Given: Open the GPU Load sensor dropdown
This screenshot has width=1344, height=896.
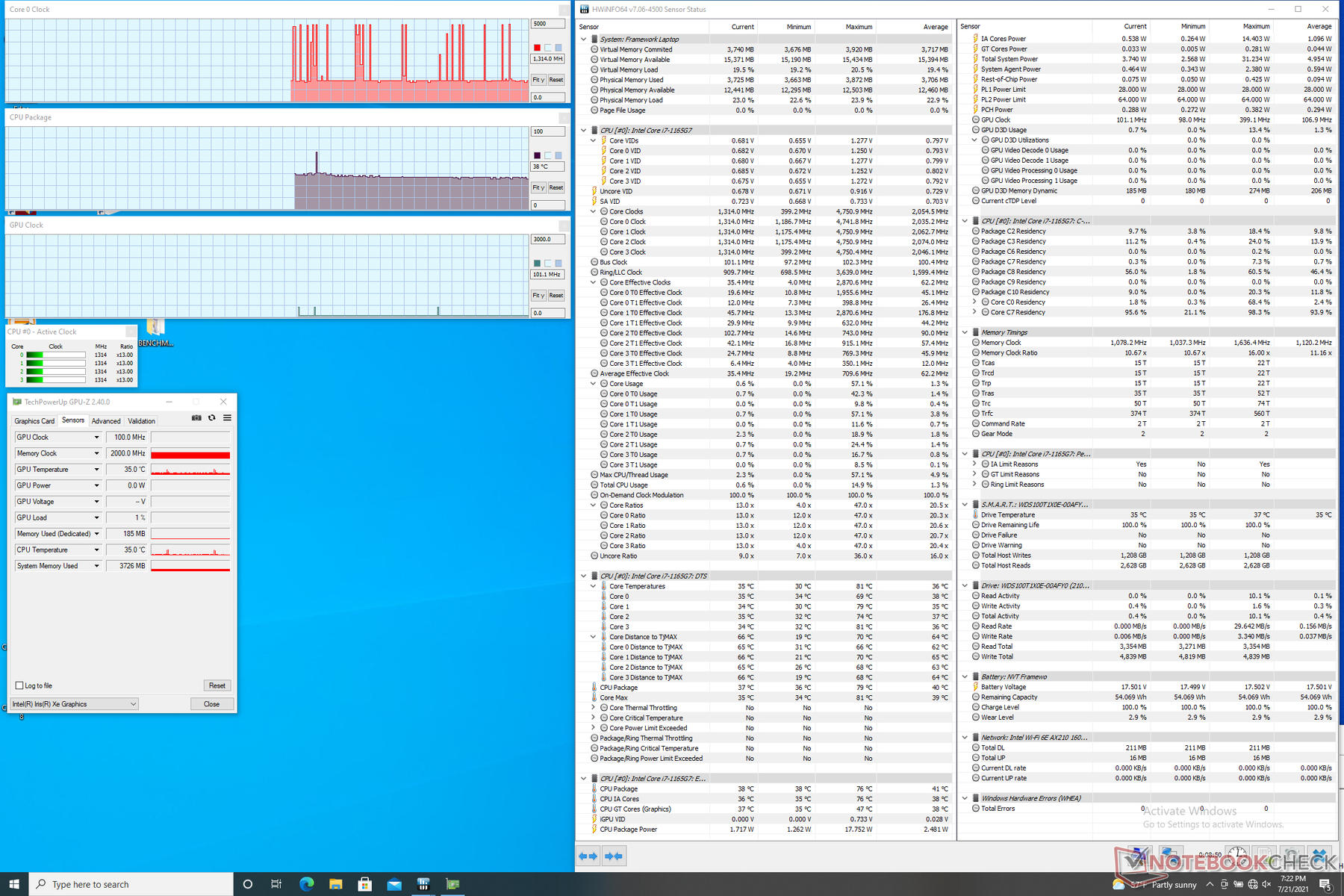Looking at the screenshot, I should [x=96, y=517].
